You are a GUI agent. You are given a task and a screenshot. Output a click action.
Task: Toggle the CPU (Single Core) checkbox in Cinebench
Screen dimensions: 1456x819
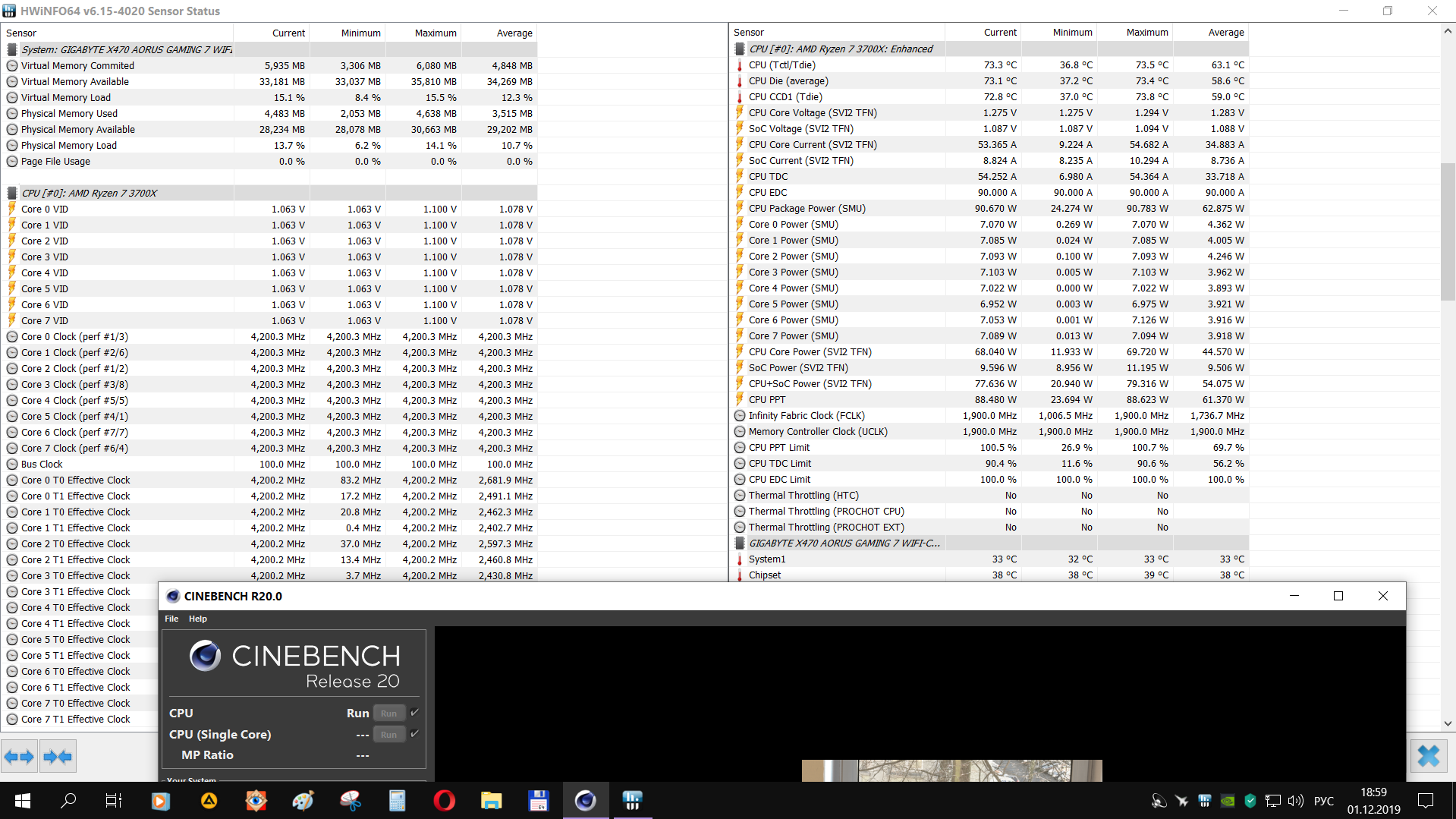(x=414, y=734)
